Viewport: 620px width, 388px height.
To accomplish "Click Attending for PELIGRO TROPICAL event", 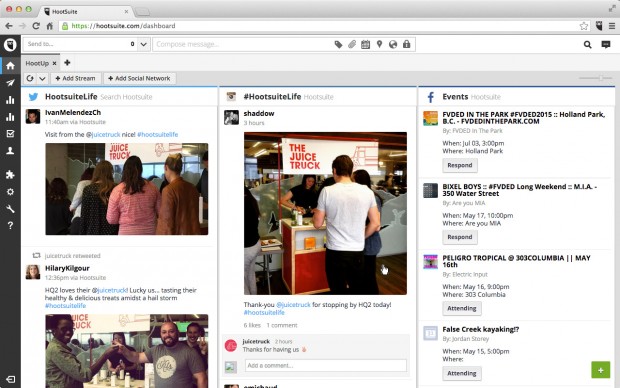I will [462, 308].
